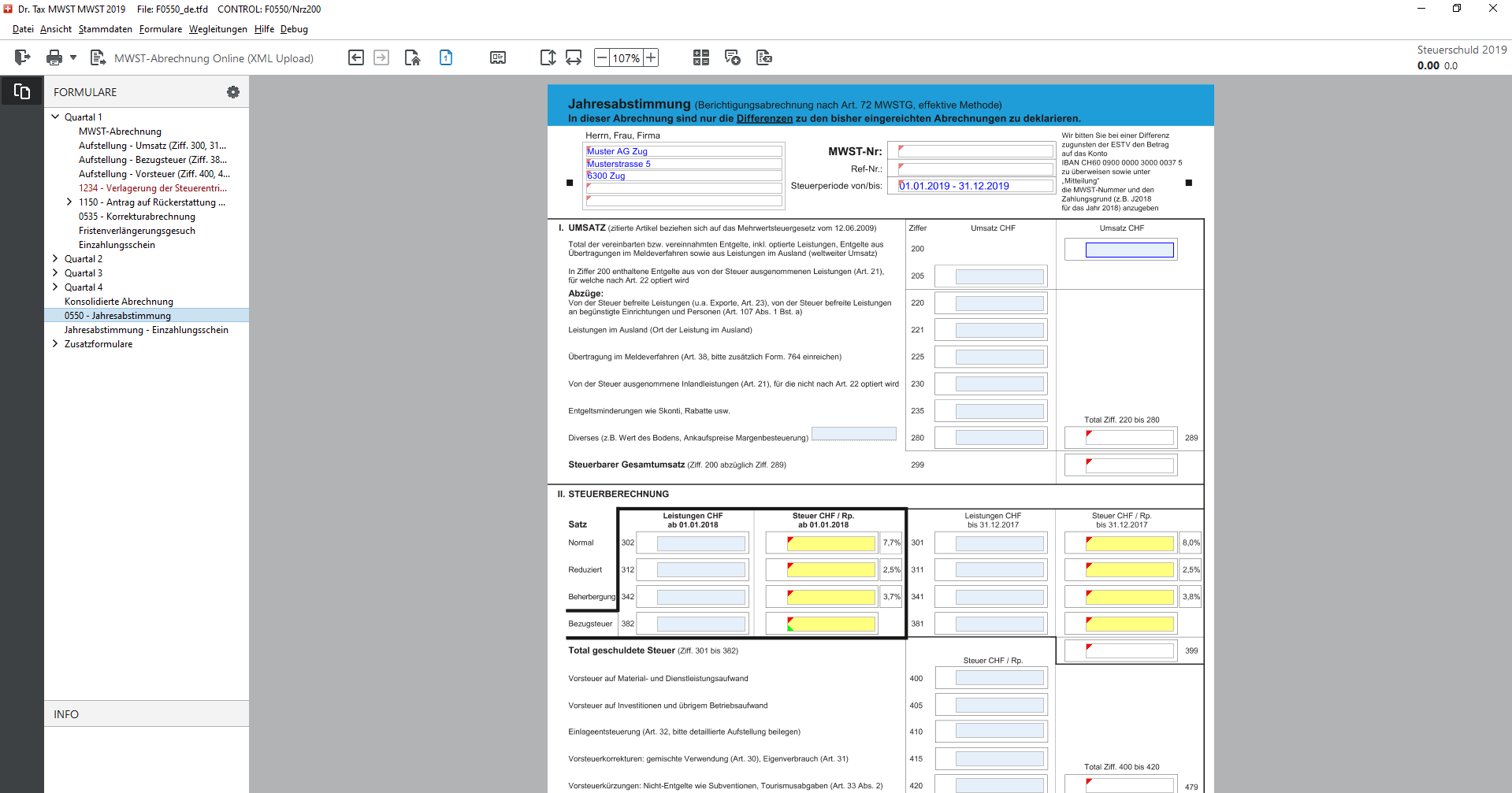The width and height of the screenshot is (1512, 793).
Task: Click the home page document icon
Action: coord(412,57)
